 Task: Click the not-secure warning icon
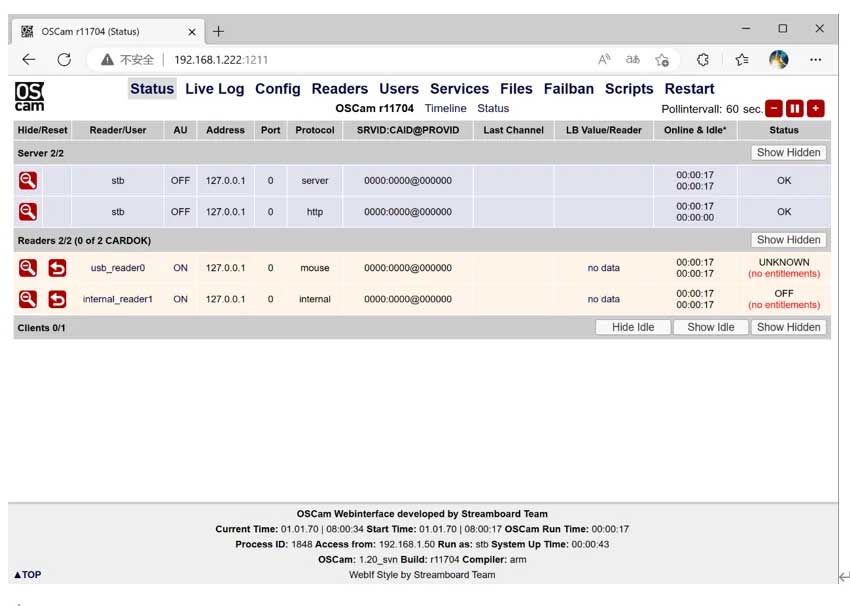[x=107, y=60]
